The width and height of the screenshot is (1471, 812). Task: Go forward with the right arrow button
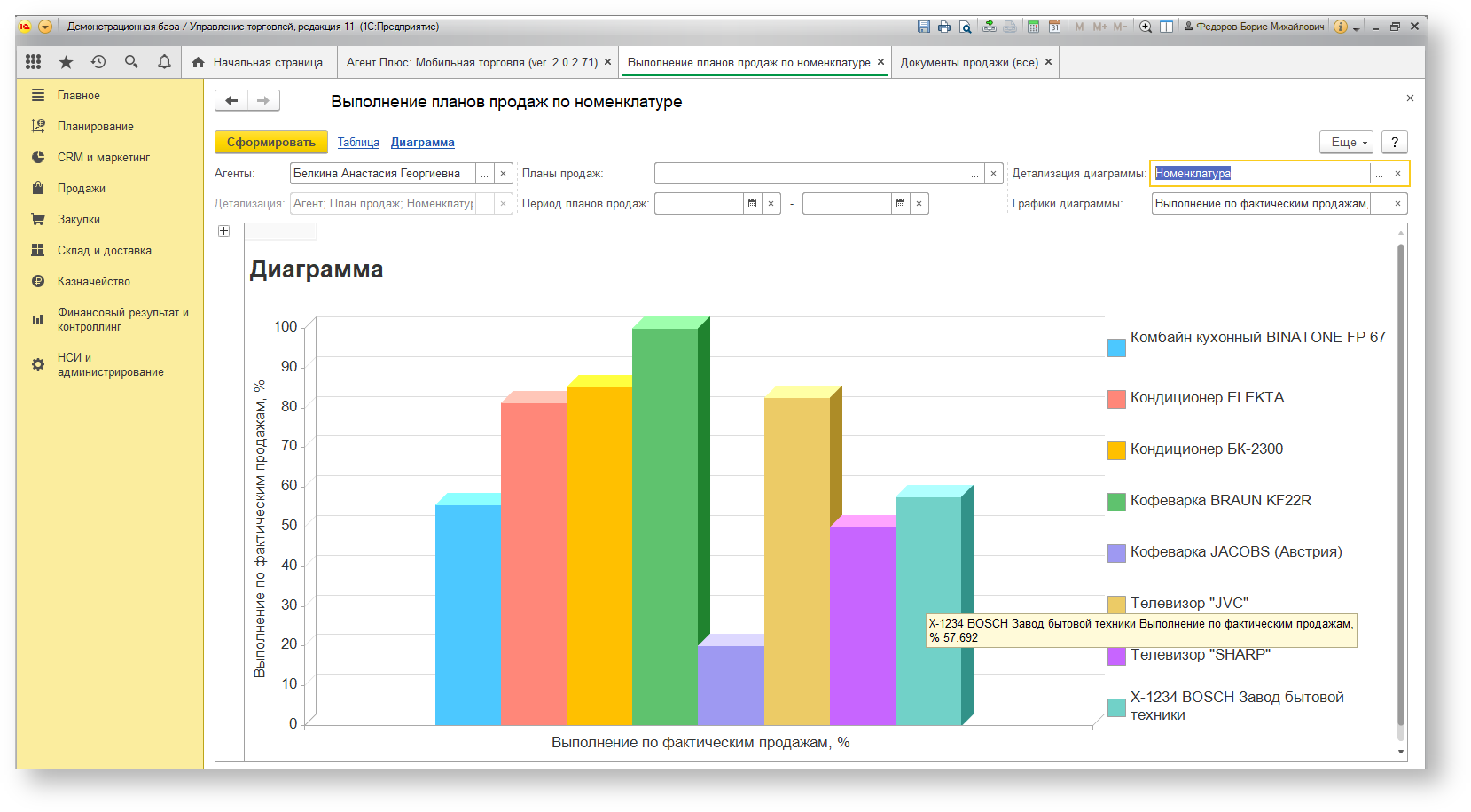(263, 101)
